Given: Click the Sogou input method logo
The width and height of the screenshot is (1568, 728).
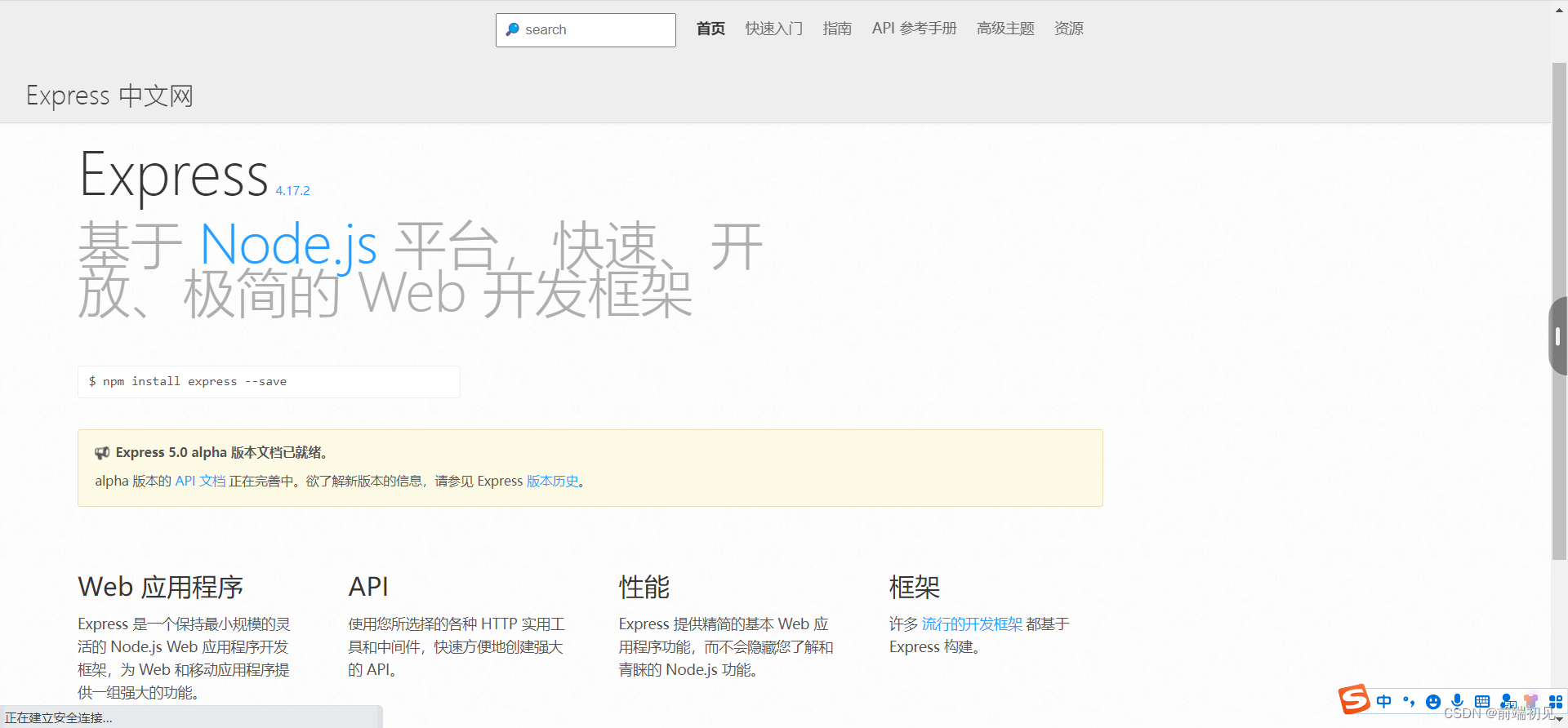Looking at the screenshot, I should 1353,699.
